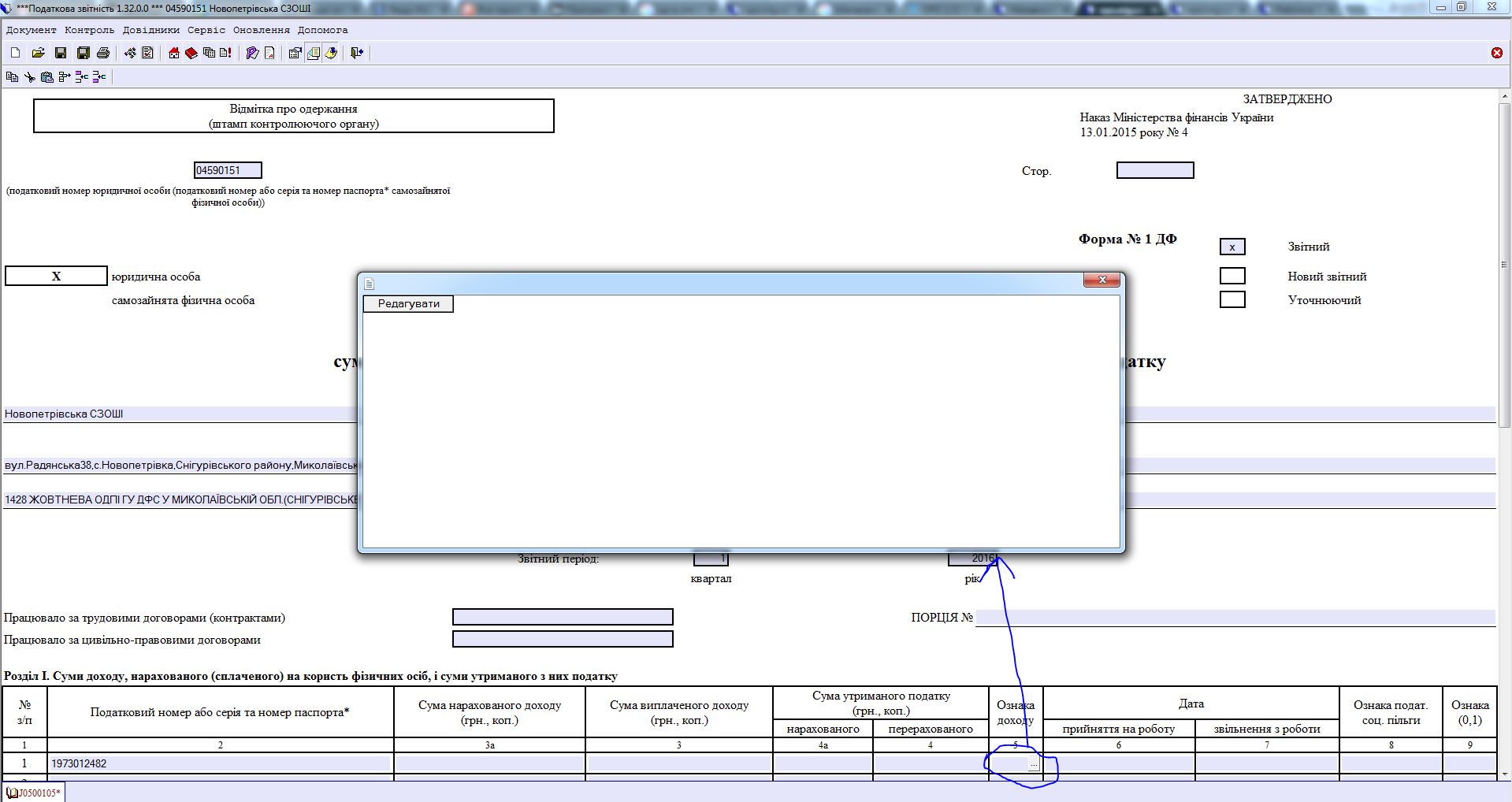Screen dimensions: 1512x802
Task: Click the scissors cut icon
Action: click(x=29, y=77)
